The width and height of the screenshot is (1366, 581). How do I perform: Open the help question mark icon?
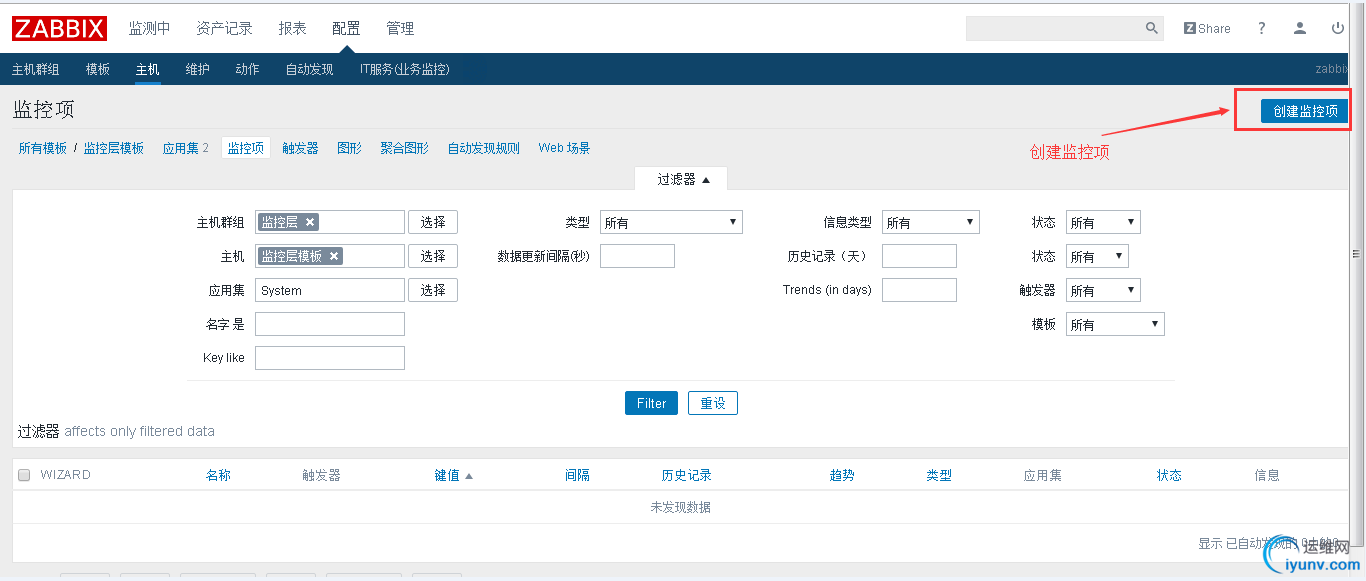tap(1262, 29)
